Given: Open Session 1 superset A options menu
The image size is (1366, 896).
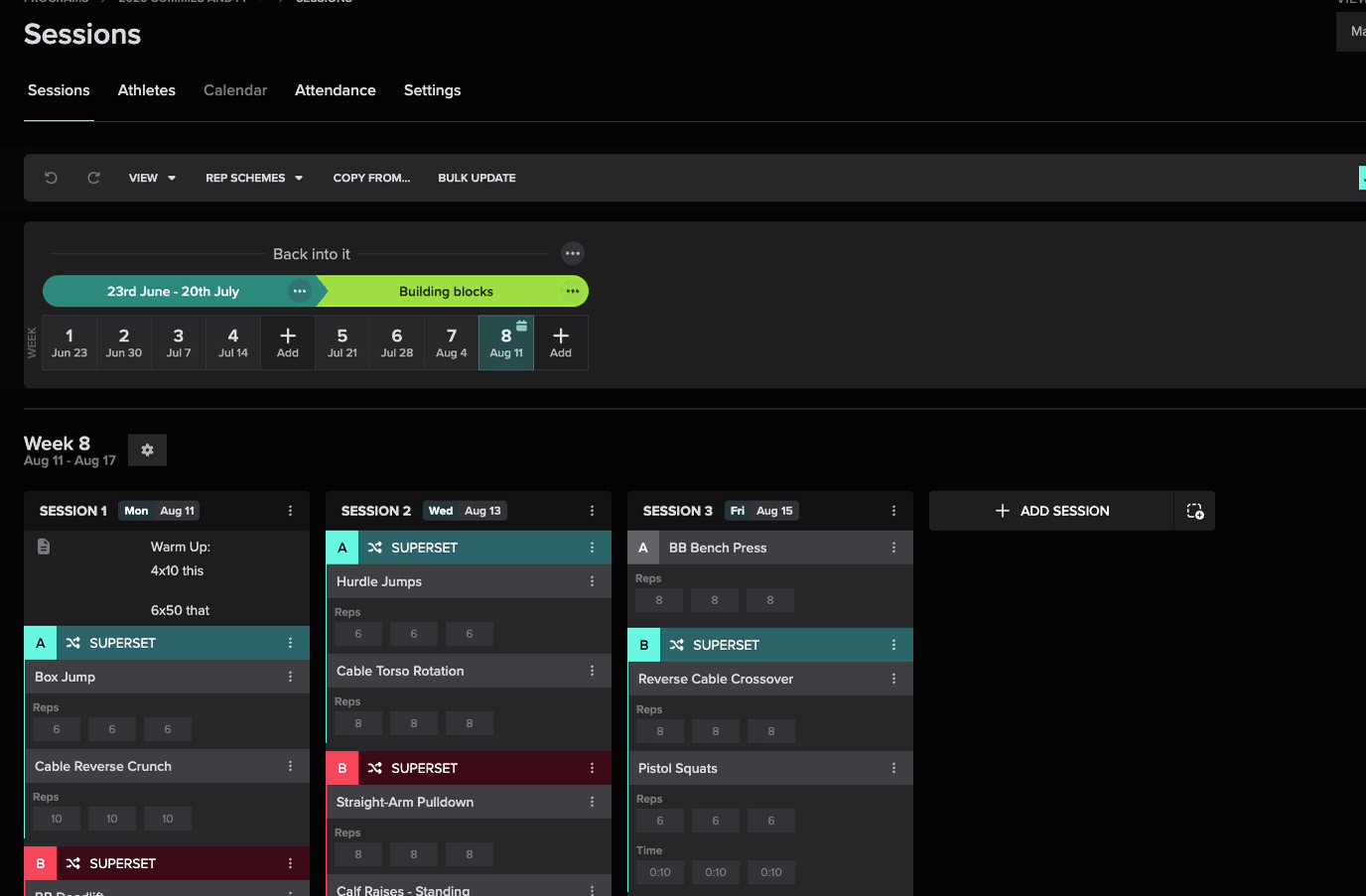Looking at the screenshot, I should click(290, 643).
